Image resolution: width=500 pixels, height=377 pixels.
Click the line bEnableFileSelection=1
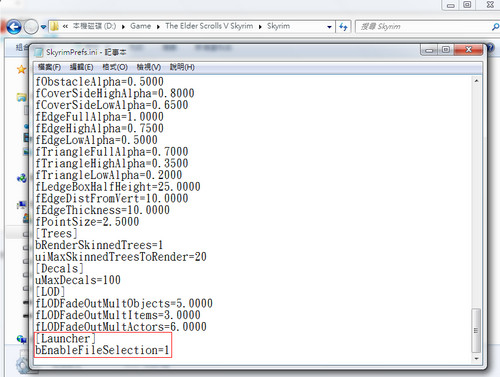(102, 350)
